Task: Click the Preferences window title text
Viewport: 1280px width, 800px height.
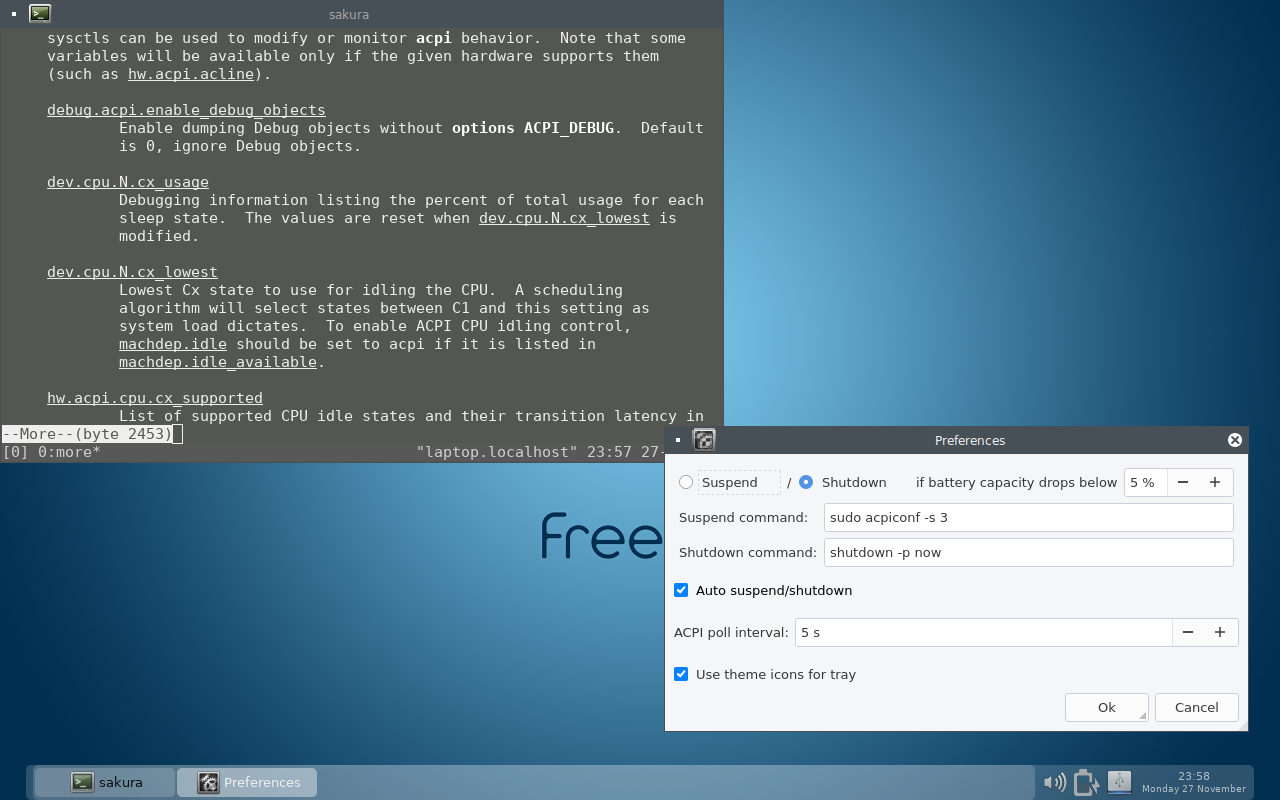Action: pyautogui.click(x=970, y=440)
